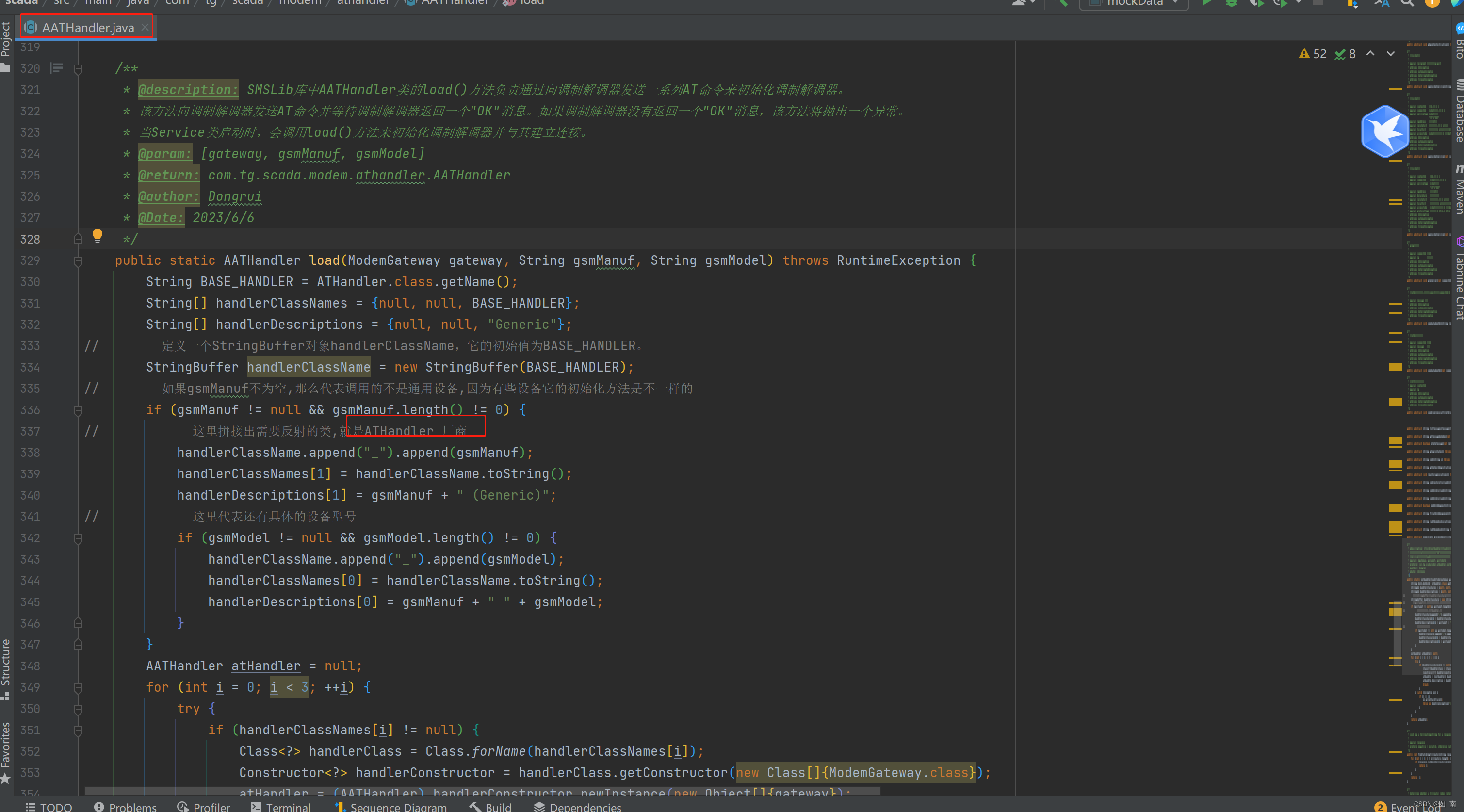Click the @author name Dongrui

(x=235, y=196)
